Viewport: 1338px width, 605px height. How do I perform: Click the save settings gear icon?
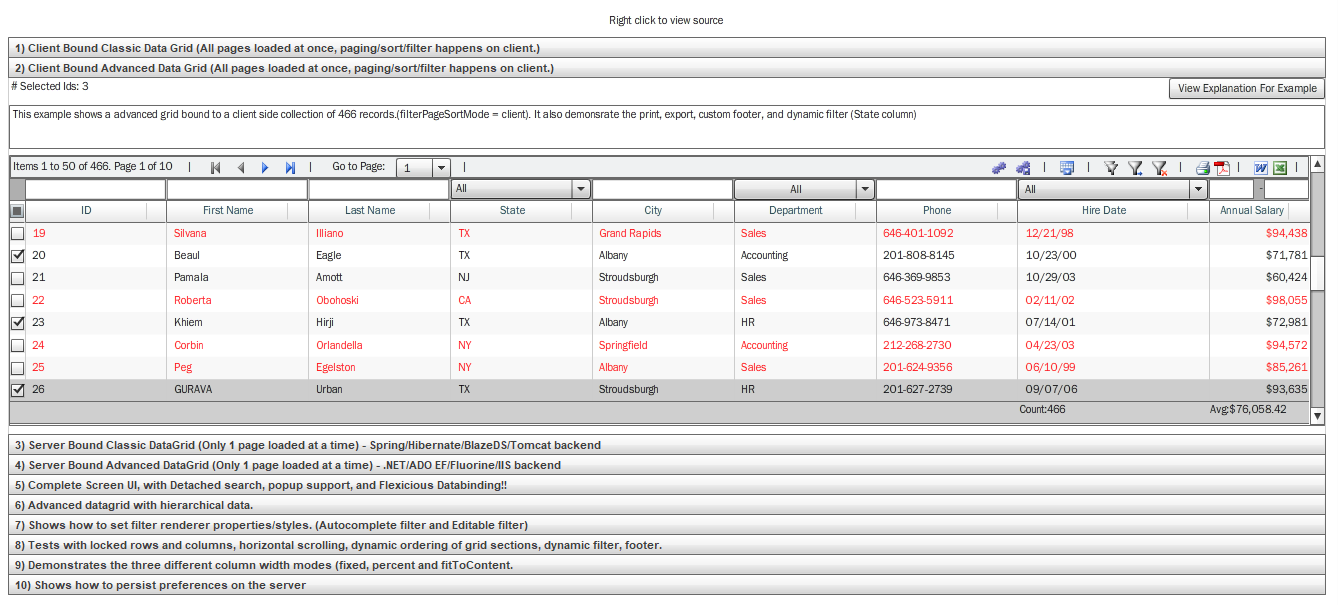point(1023,168)
